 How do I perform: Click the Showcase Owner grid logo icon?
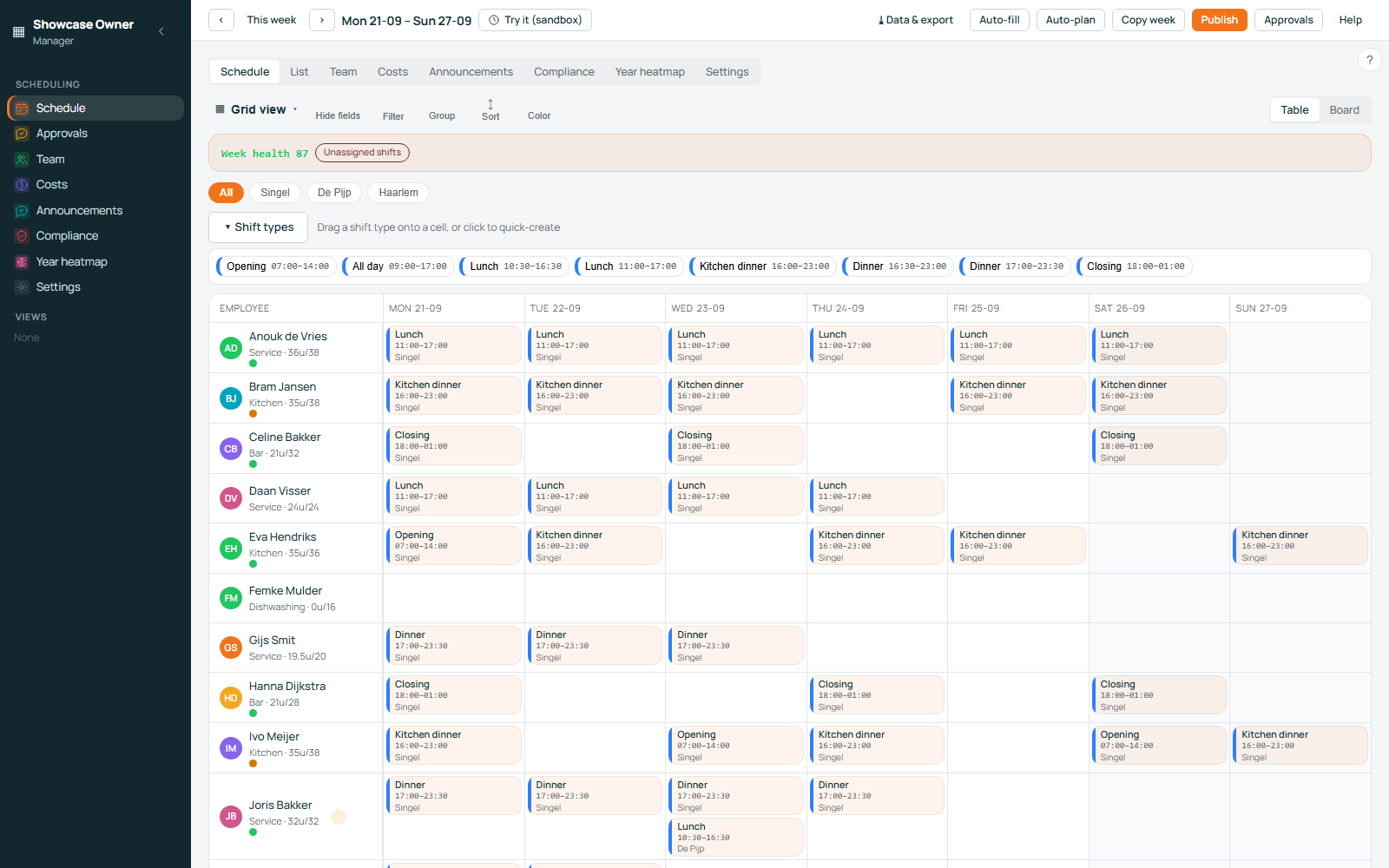coord(18,32)
